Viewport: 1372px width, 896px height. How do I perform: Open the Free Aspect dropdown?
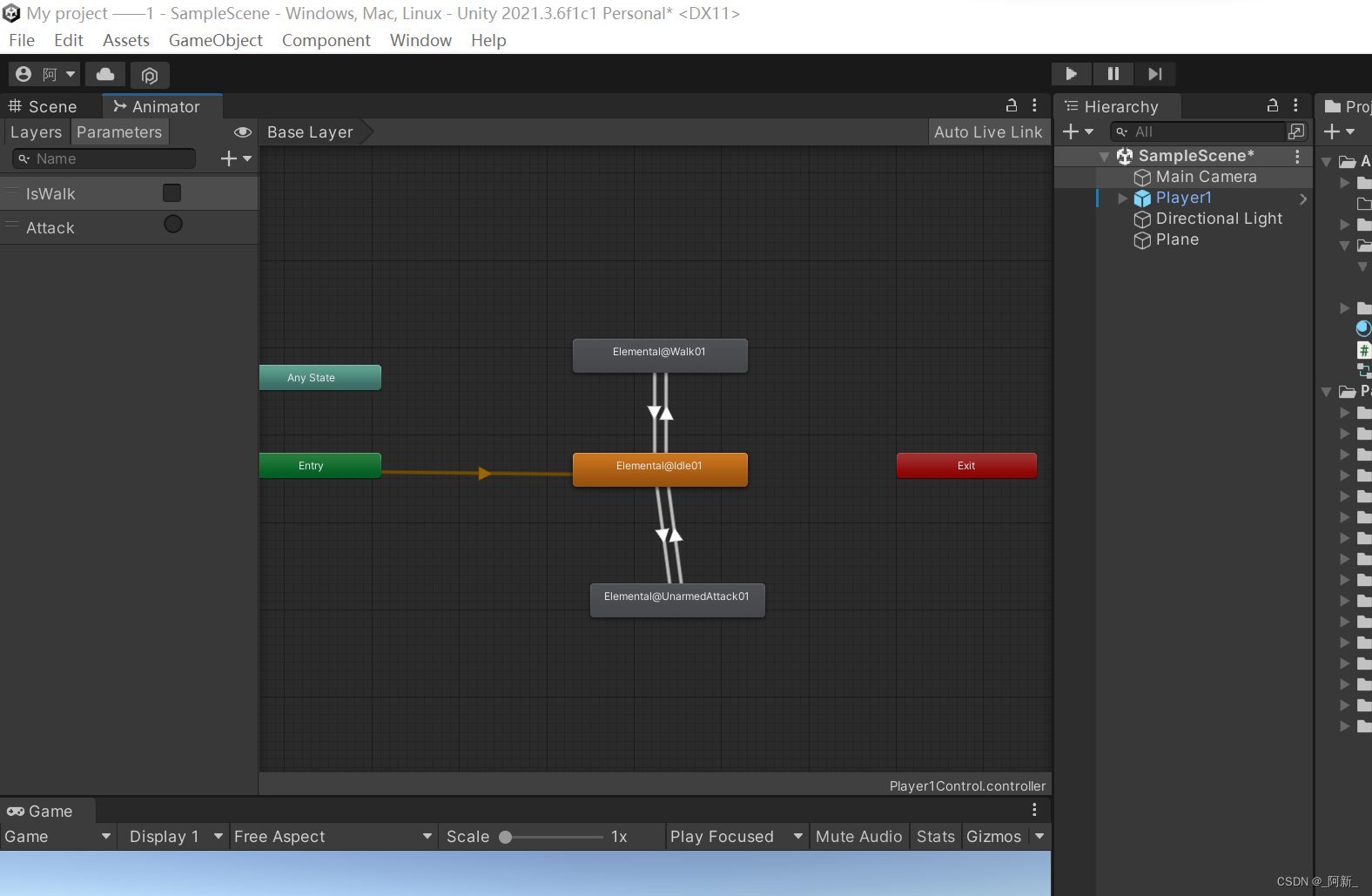[x=333, y=836]
